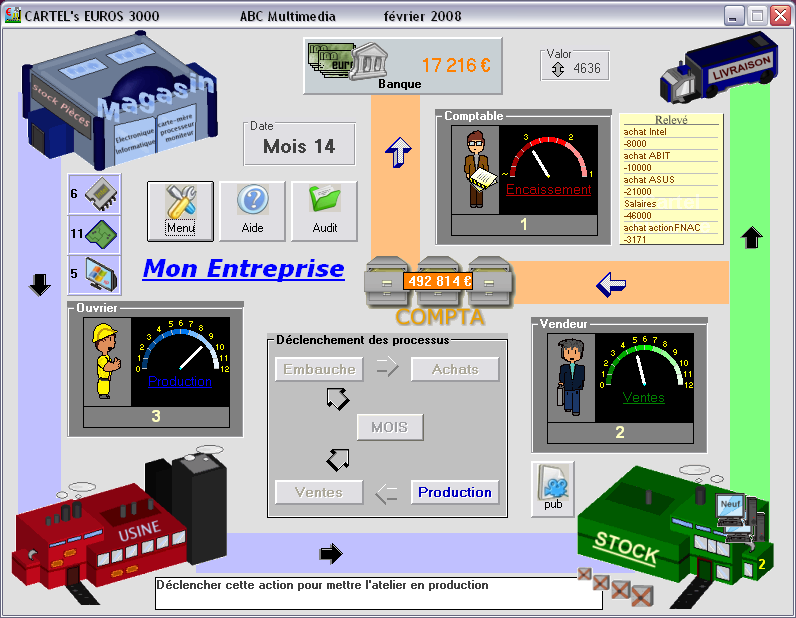This screenshot has width=796, height=618.
Task: Select the Windows software stock icon
Action: (102, 274)
